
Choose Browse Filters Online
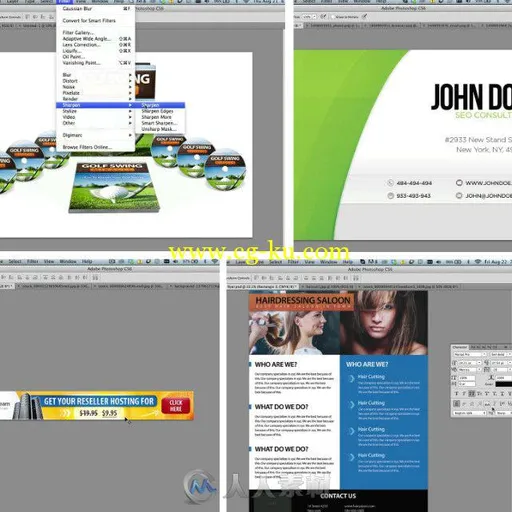(97, 147)
